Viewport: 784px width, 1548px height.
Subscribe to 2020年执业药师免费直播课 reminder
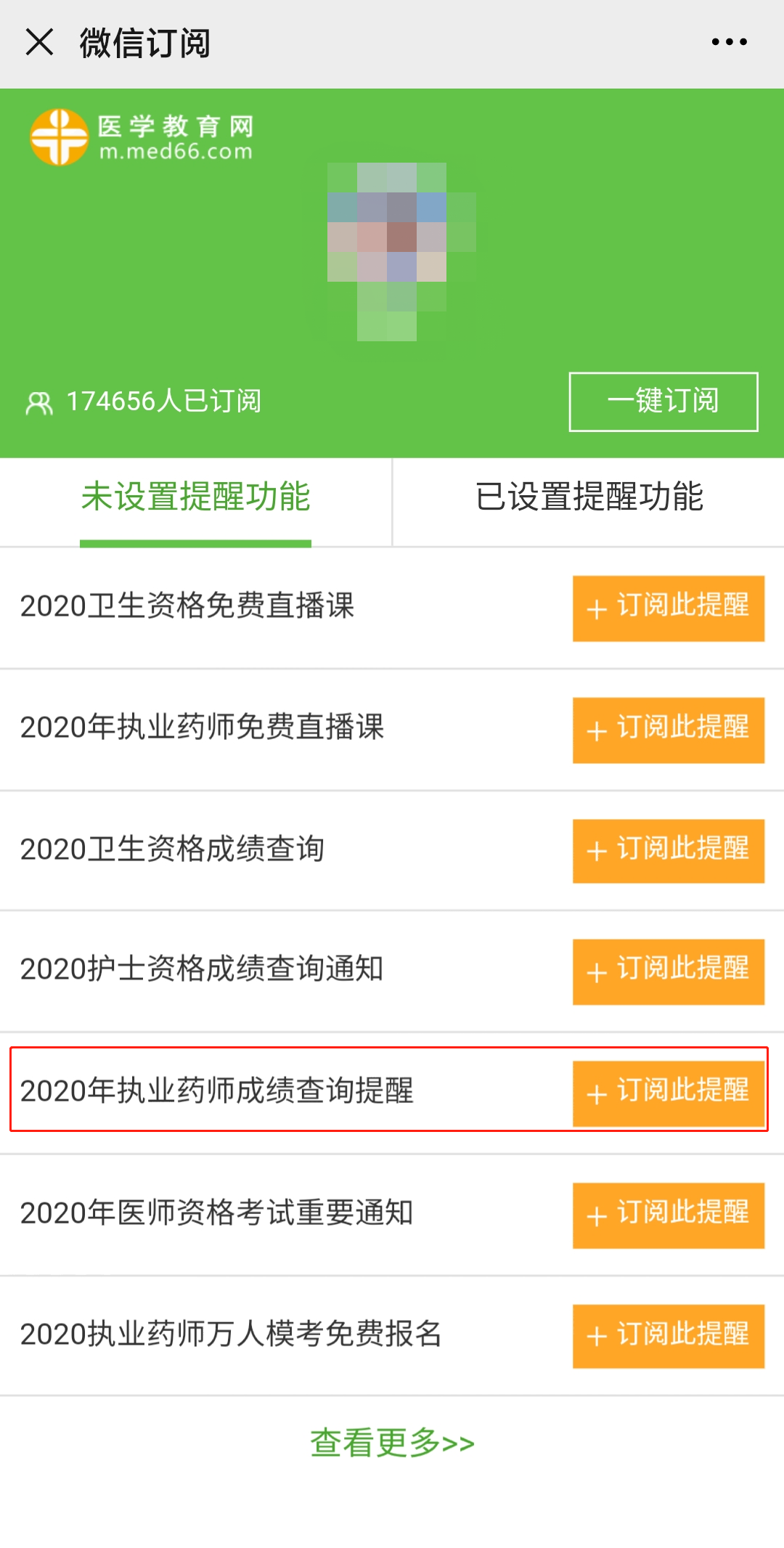668,730
